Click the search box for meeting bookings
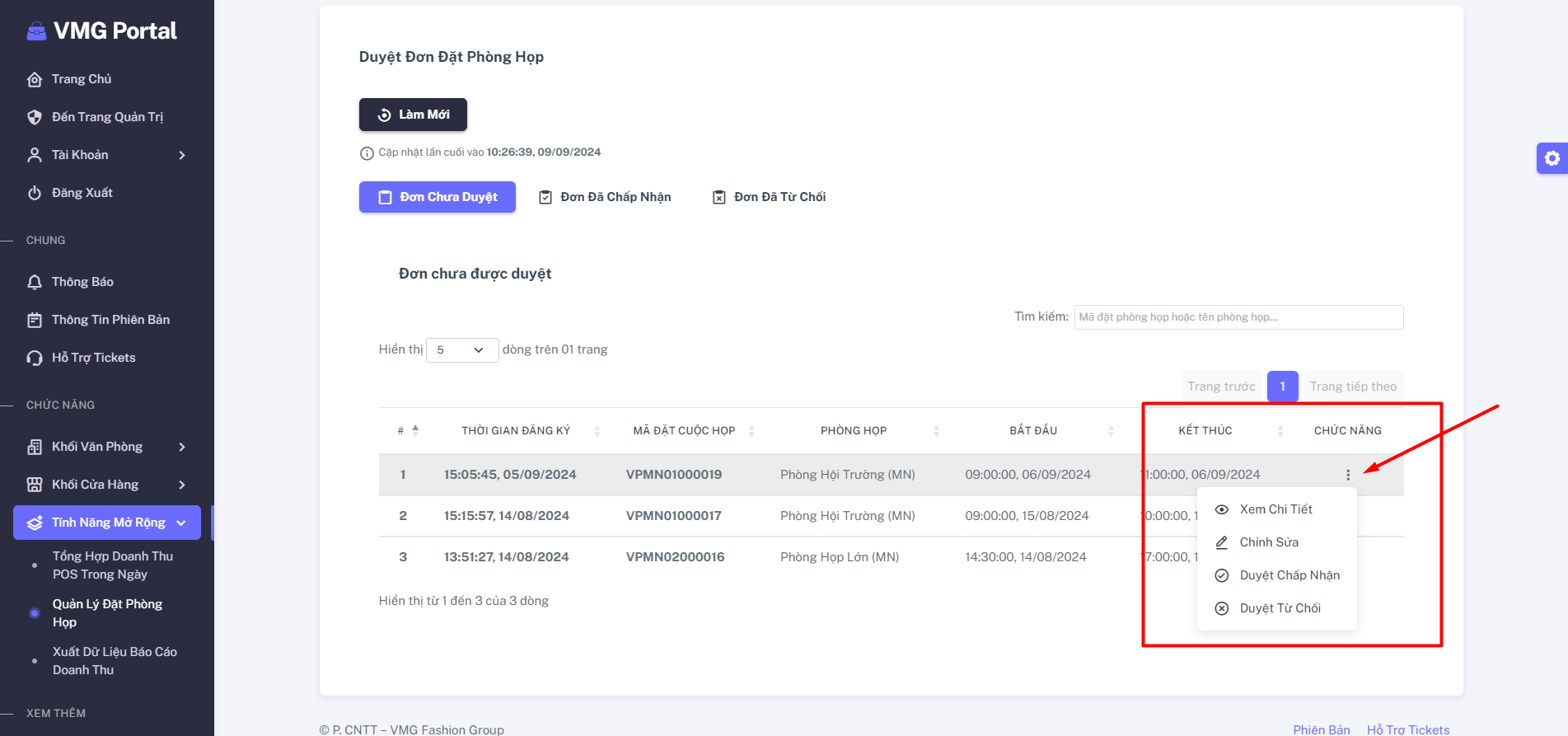 click(x=1238, y=317)
